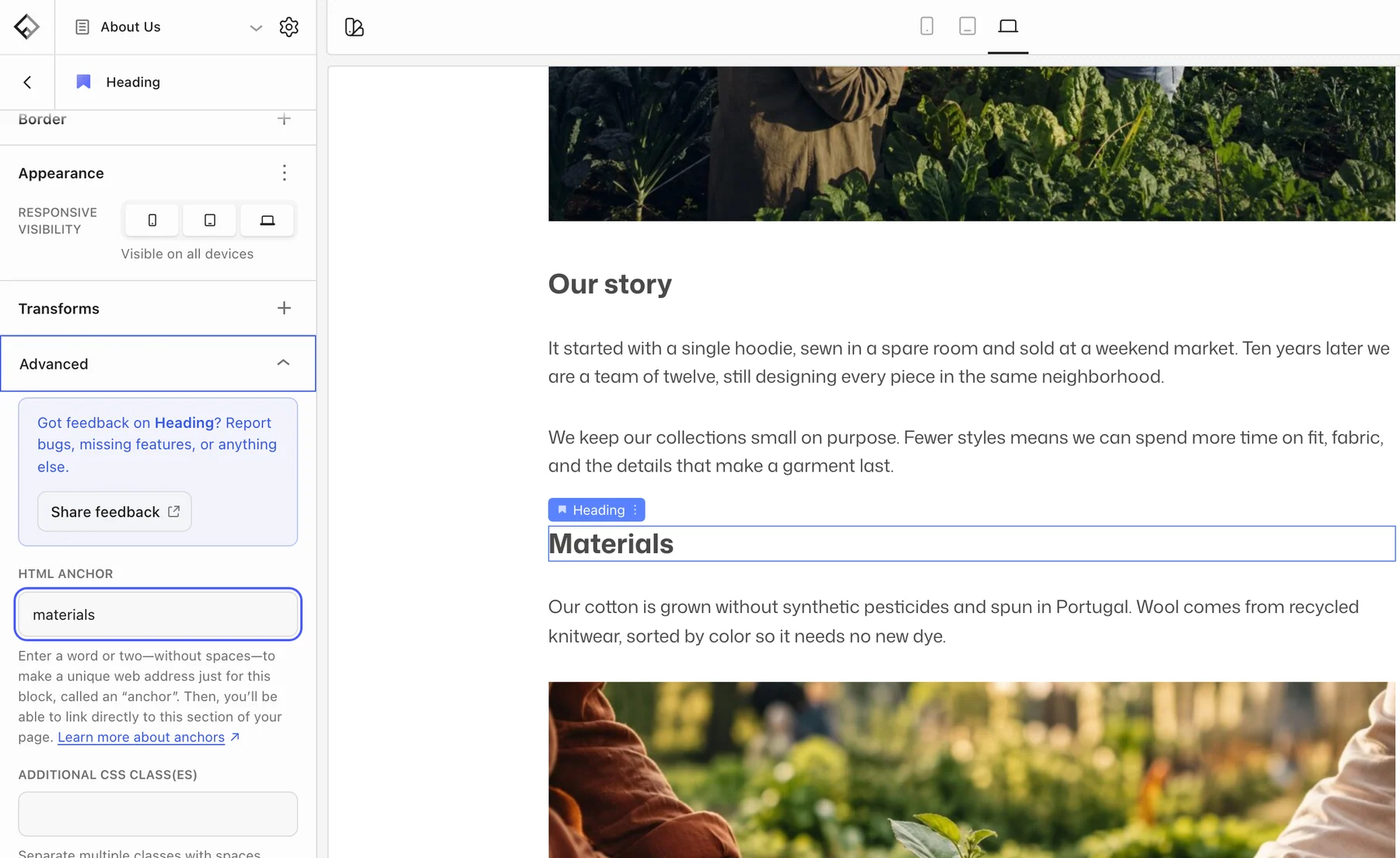Toggle tablet responsive visibility
1400x858 pixels.
(x=209, y=220)
